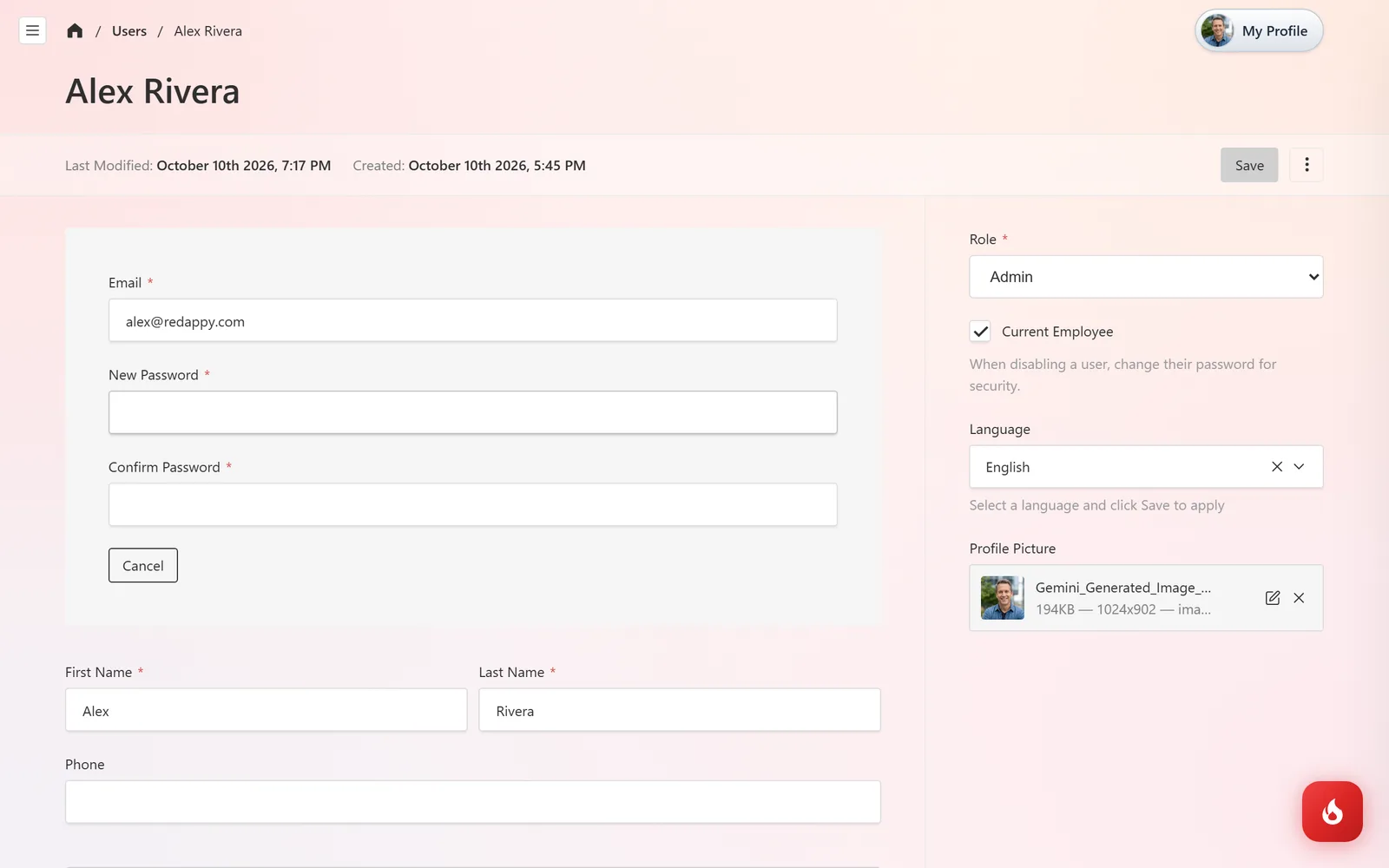Click the Alex Rivera breadcrumb

(x=208, y=31)
